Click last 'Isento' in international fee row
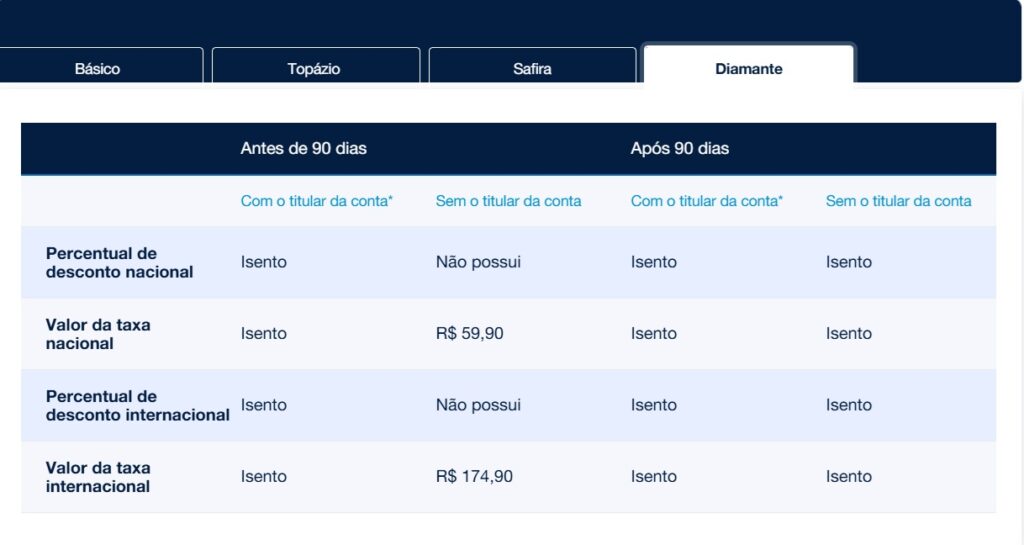Image resolution: width=1024 pixels, height=545 pixels. coord(849,477)
